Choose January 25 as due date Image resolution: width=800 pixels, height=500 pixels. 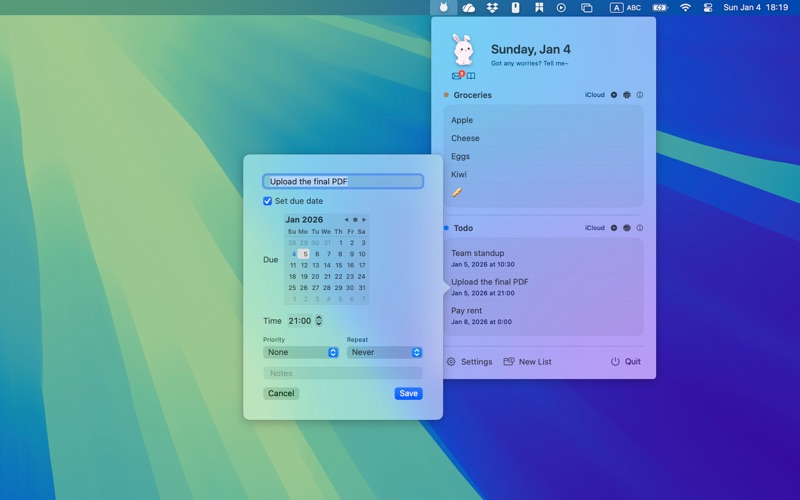[292, 288]
